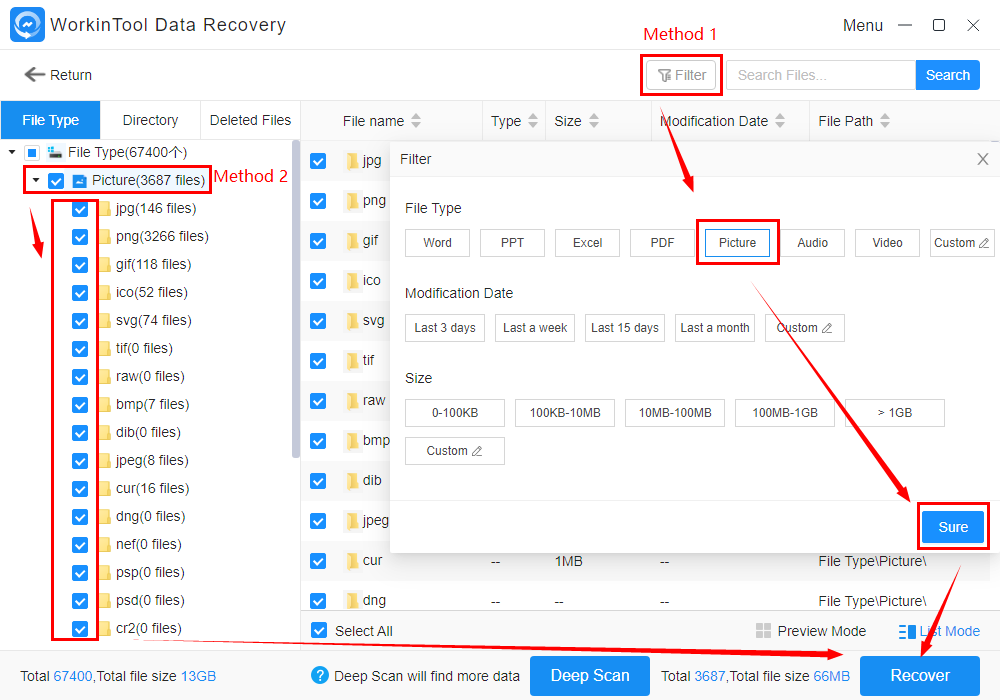The width and height of the screenshot is (1000, 700).
Task: Click the Size column sort icon
Action: click(594, 121)
